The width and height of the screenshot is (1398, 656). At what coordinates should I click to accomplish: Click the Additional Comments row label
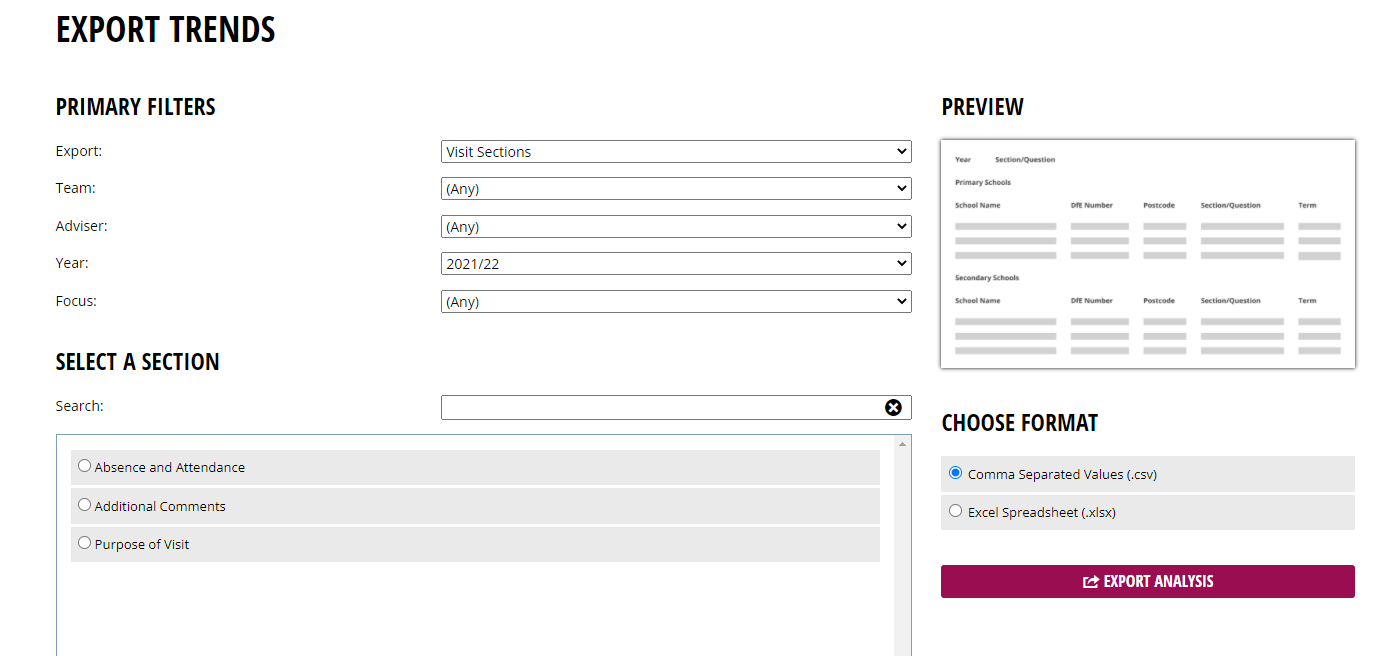[160, 506]
